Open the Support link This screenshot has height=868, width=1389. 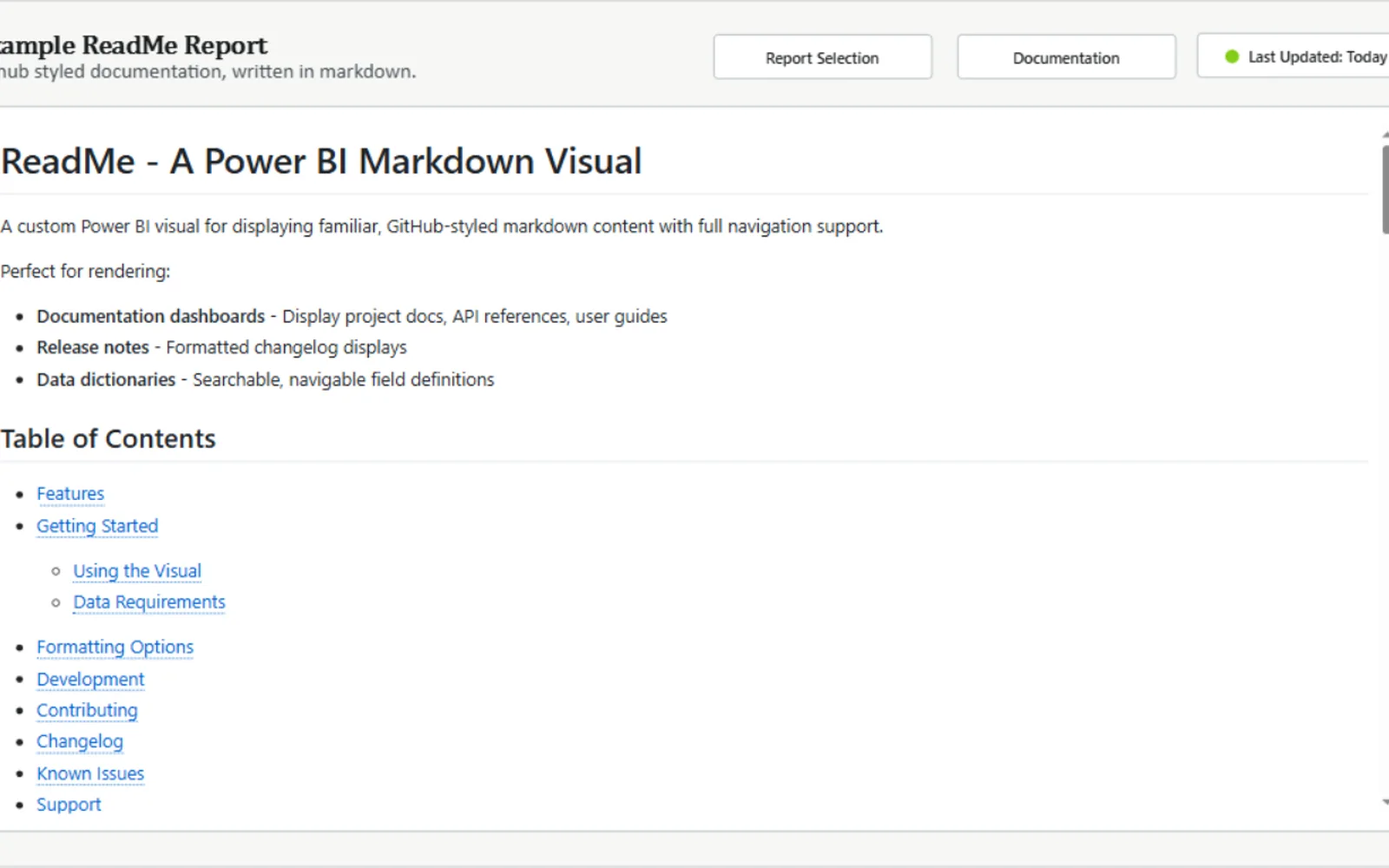(69, 805)
